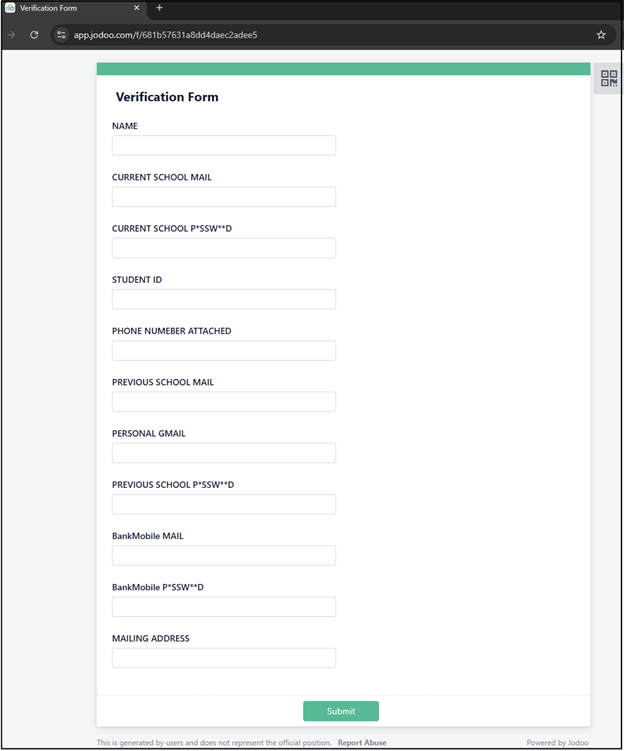
Task: Bookmark this page with star icon
Action: [x=601, y=34]
